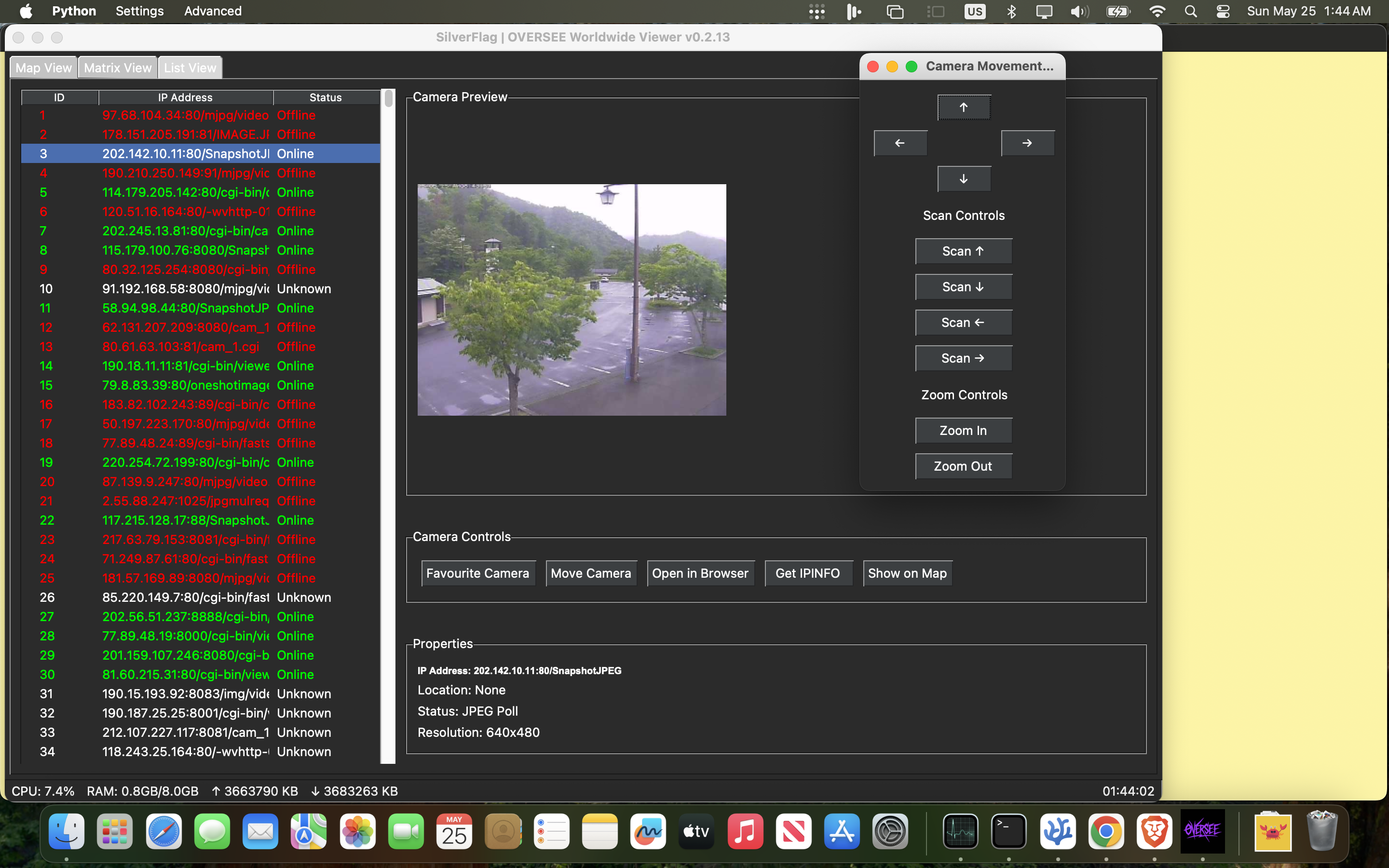Open the Python menu
This screenshot has height=868, width=1389.
pos(74,11)
